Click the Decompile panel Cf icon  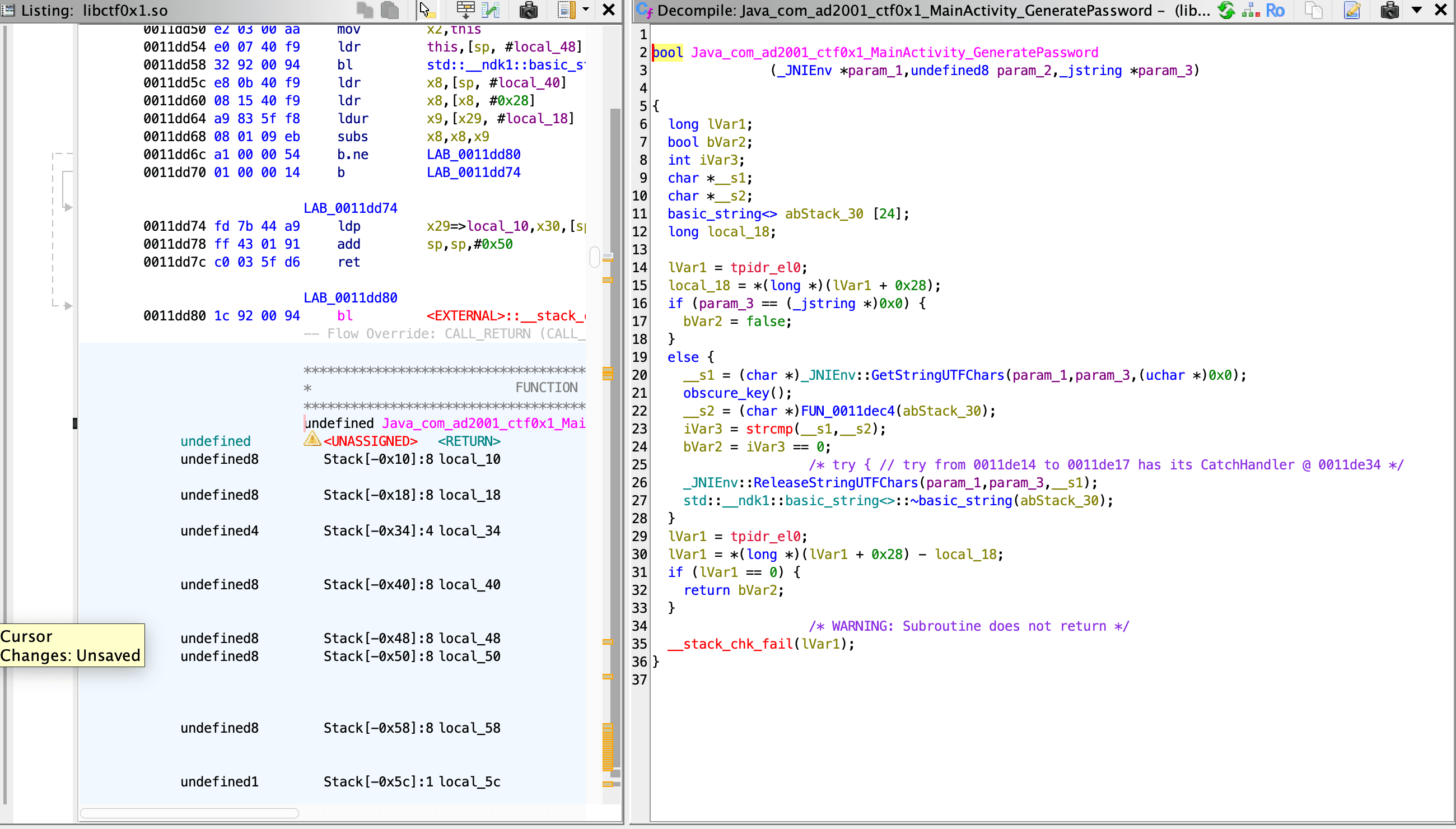click(645, 10)
